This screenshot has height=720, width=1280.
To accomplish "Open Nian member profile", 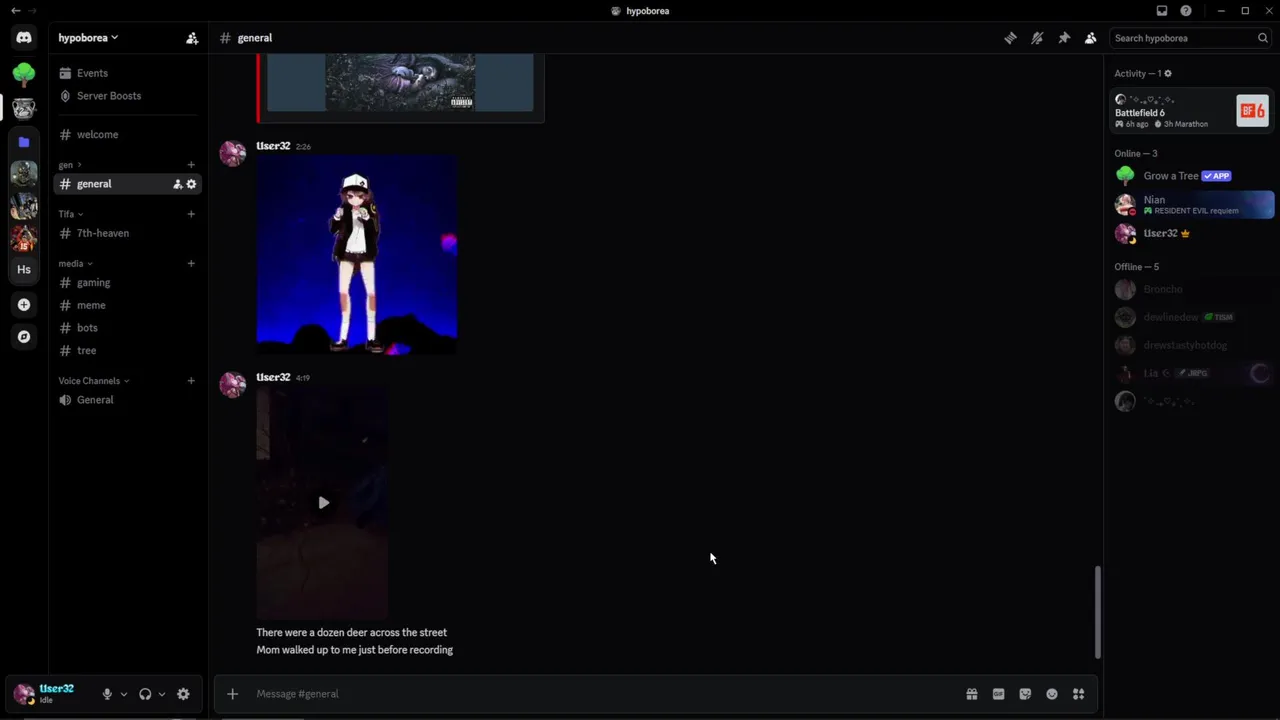I will pos(1192,204).
